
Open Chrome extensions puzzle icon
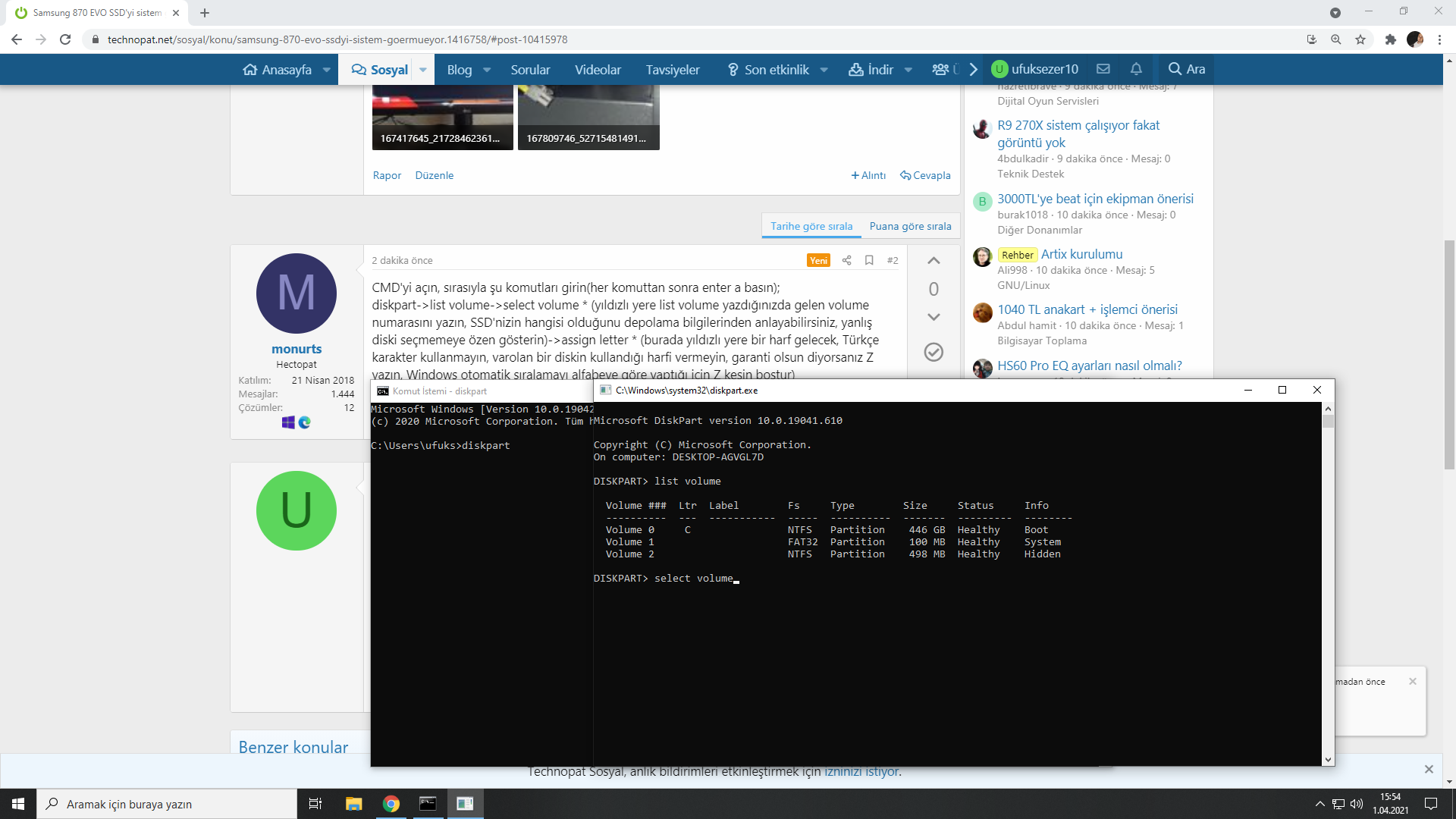[x=1390, y=39]
